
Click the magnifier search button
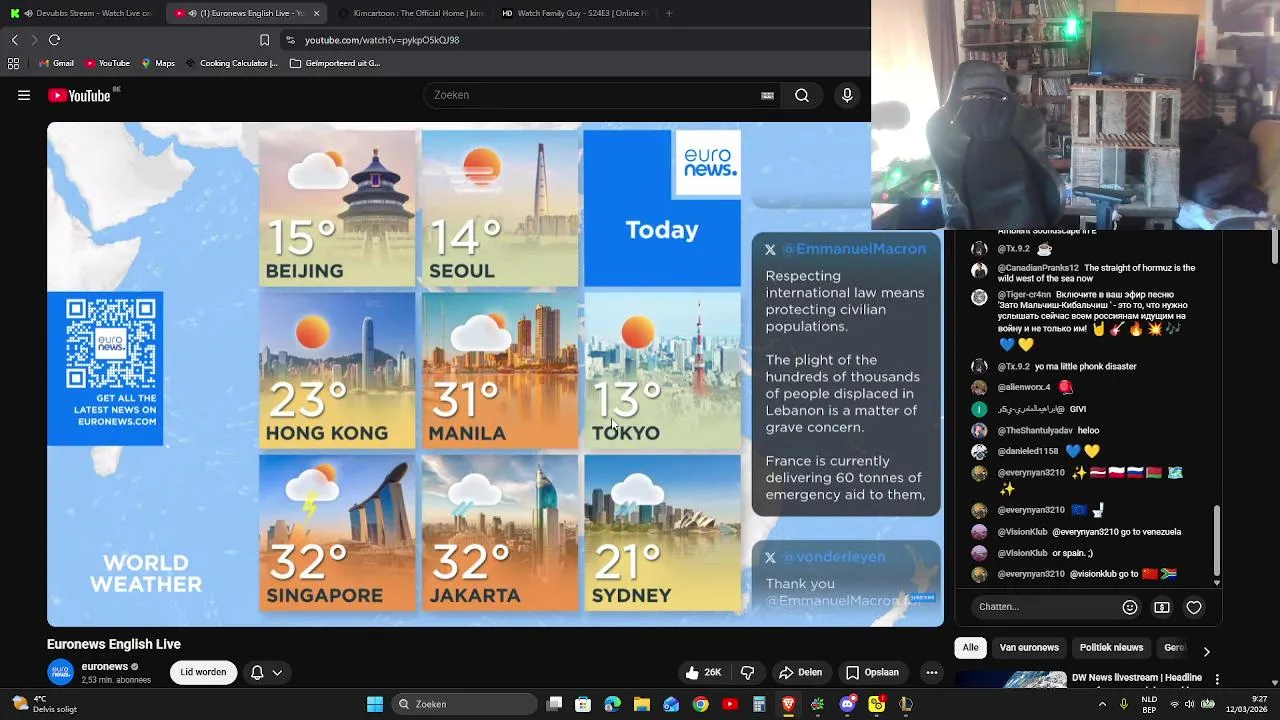click(x=802, y=96)
